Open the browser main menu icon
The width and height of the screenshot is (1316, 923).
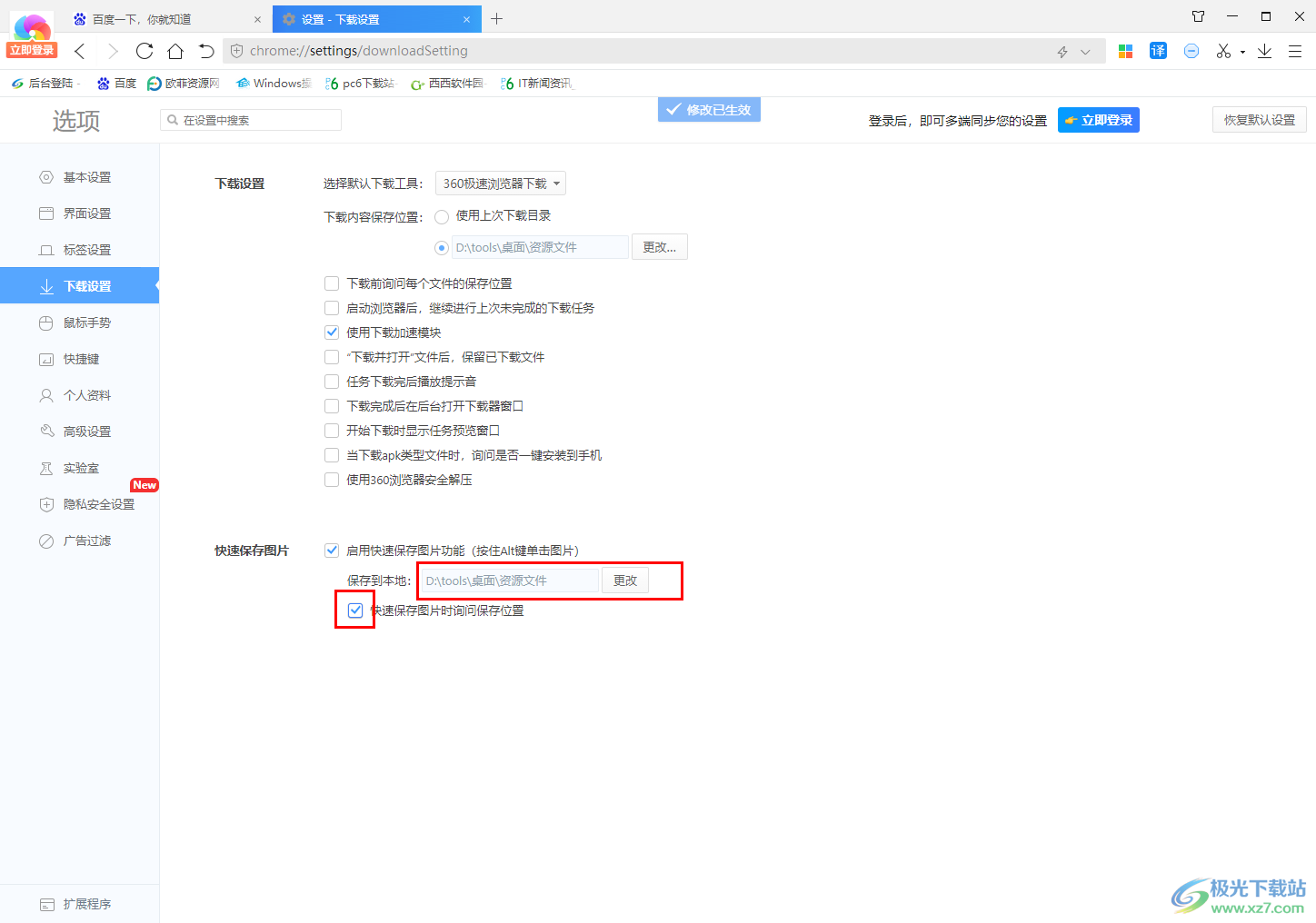(1295, 51)
